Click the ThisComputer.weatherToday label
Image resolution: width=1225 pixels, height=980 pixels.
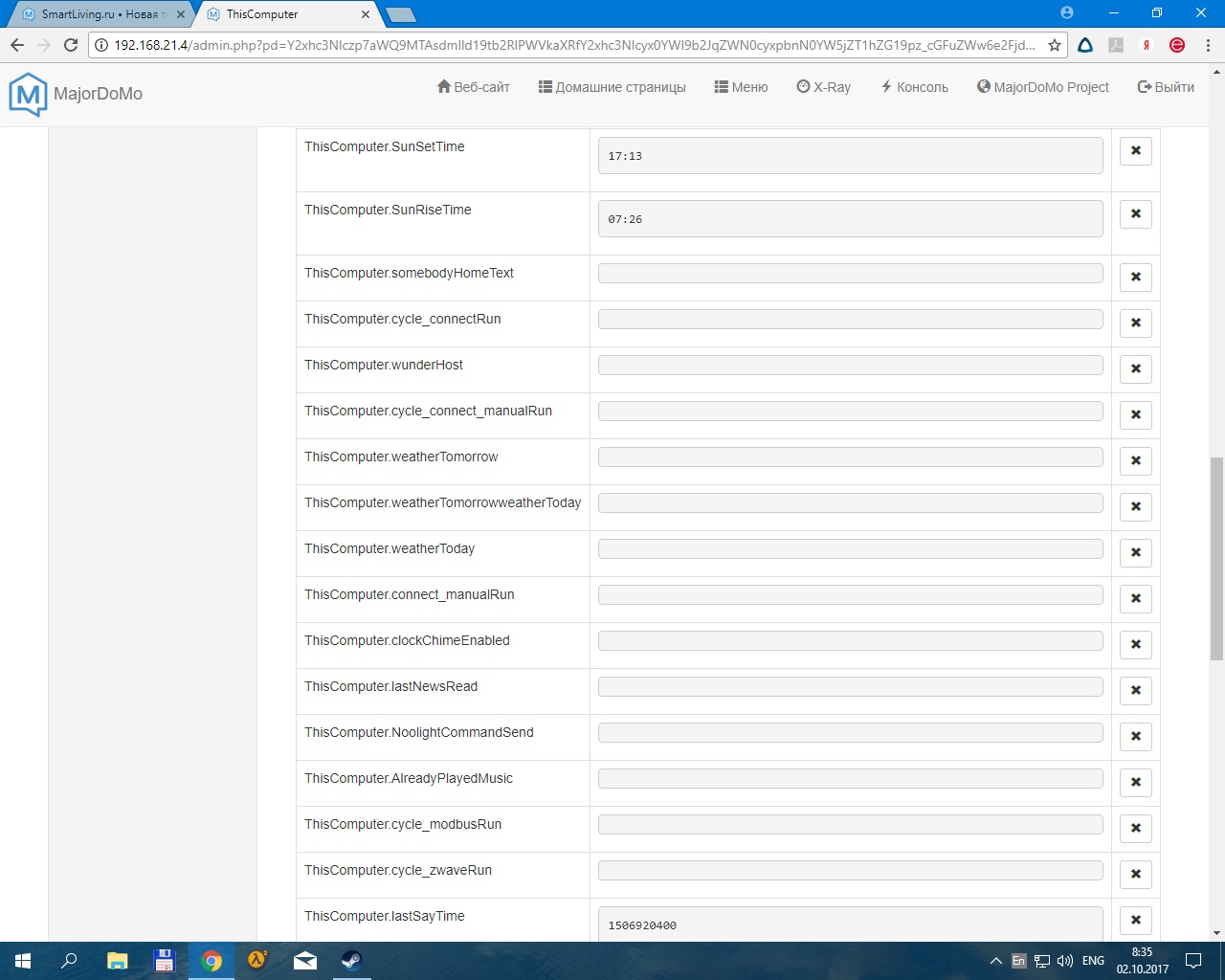390,548
